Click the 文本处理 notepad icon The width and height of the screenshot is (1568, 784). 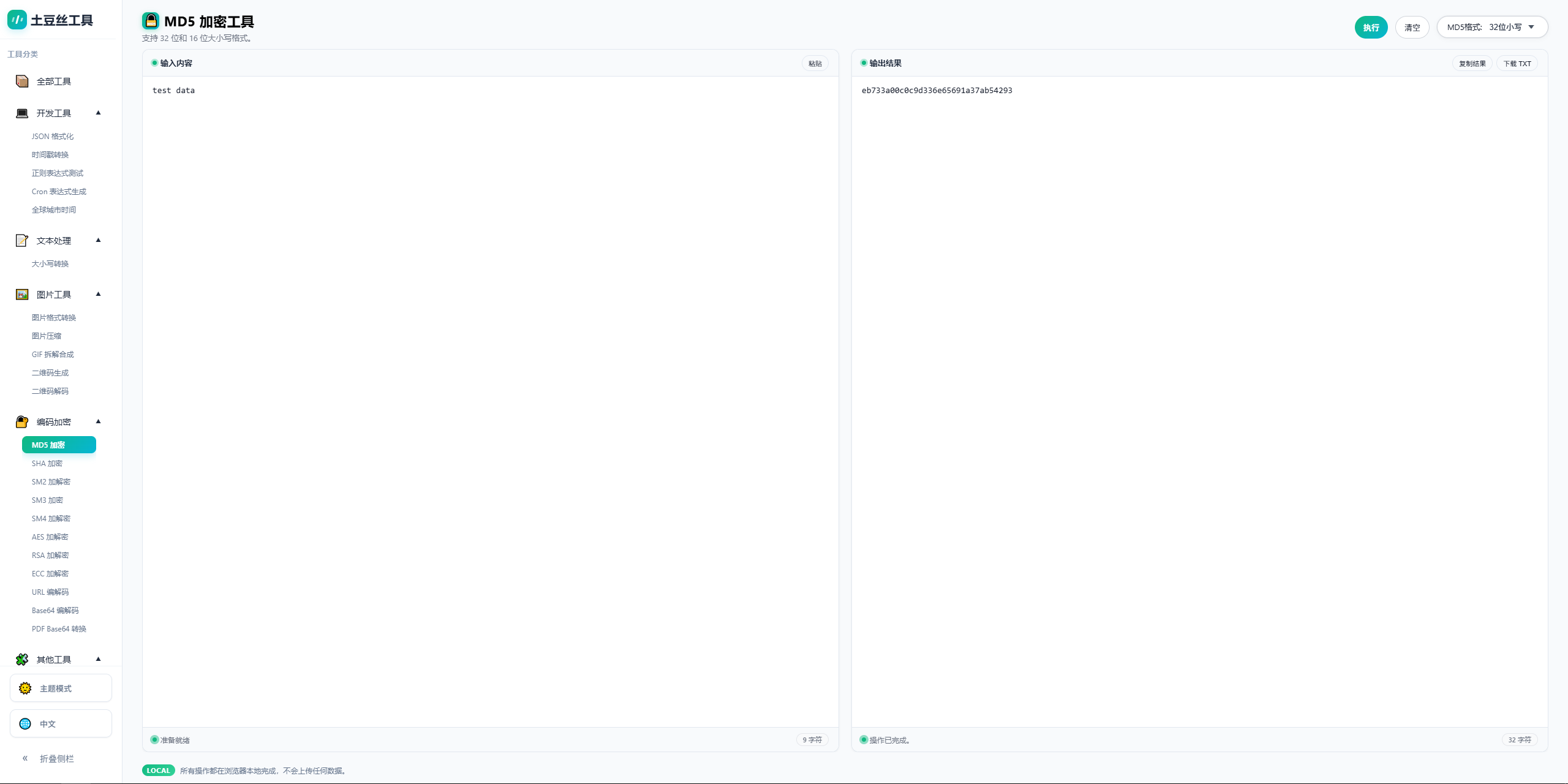click(22, 241)
